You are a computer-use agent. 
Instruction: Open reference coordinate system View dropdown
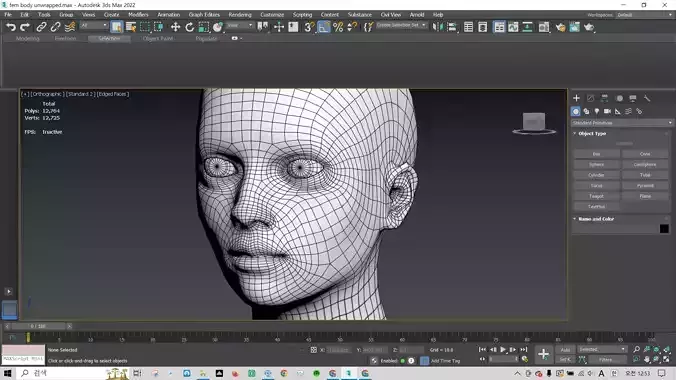(239, 25)
